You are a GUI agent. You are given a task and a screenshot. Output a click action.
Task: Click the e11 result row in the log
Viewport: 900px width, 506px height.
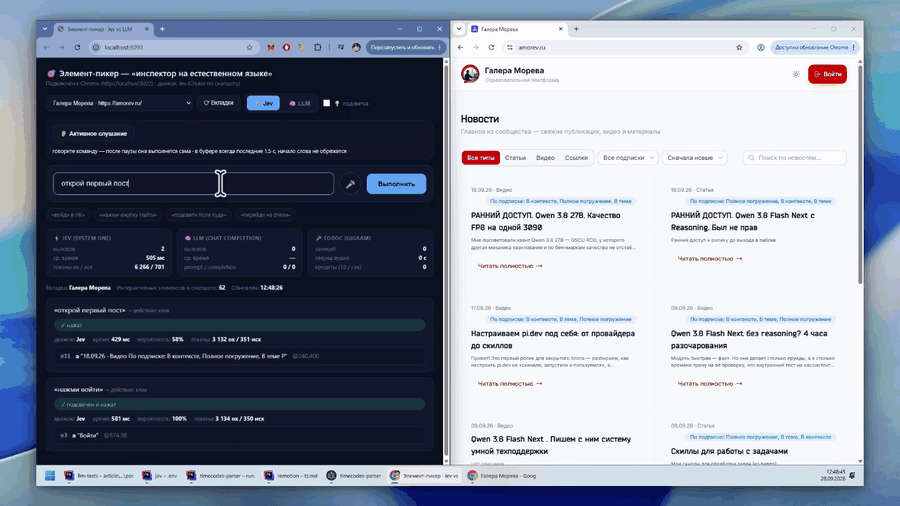[239, 356]
